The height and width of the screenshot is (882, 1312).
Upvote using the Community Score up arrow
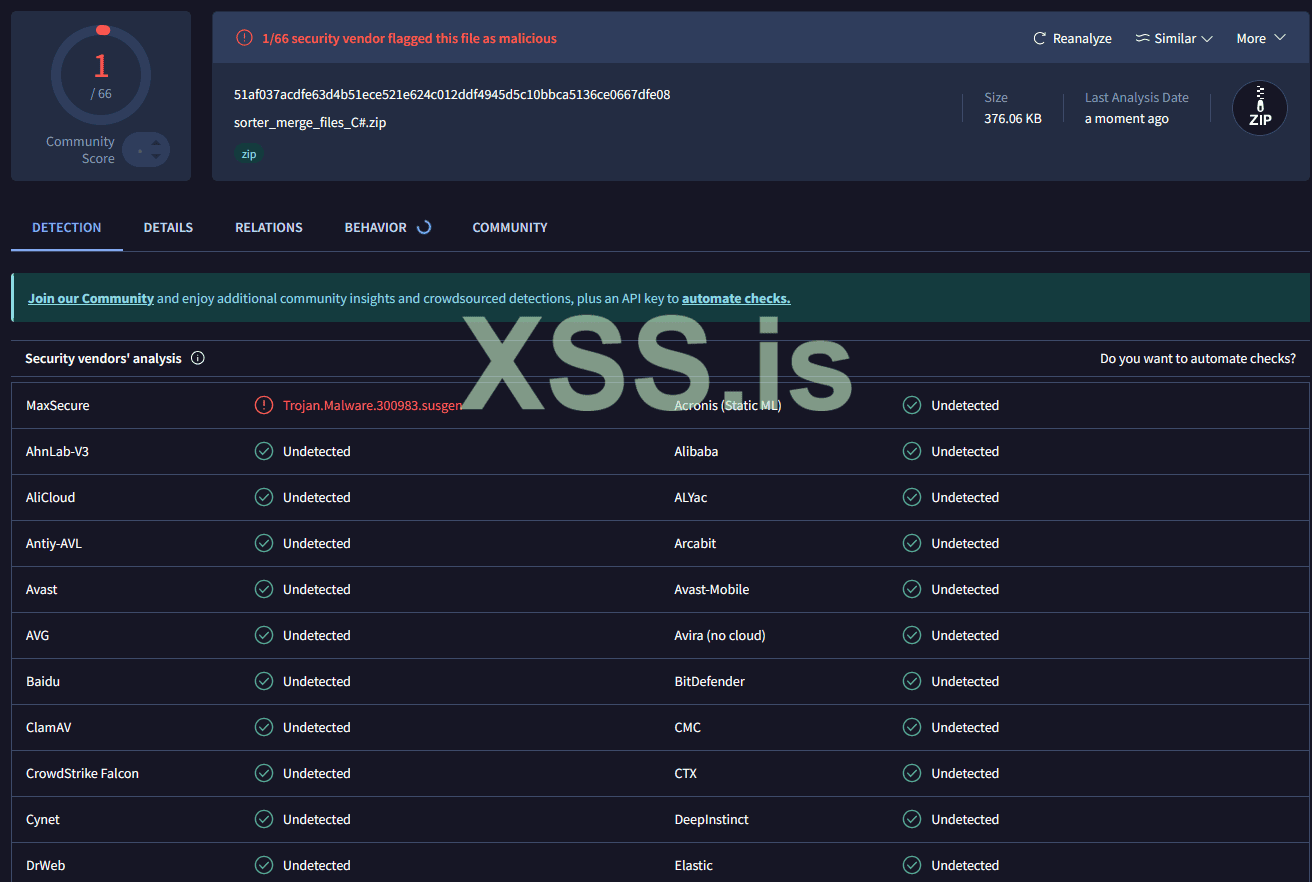(x=155, y=142)
